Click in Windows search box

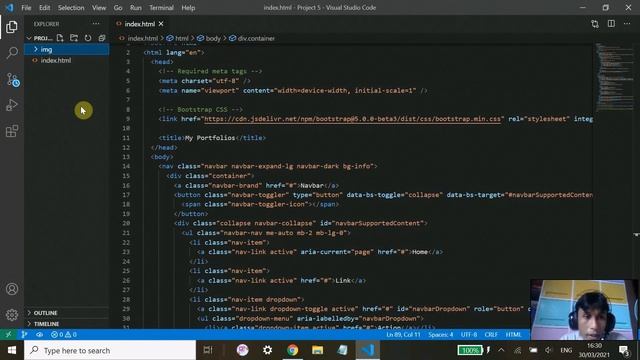point(110,350)
